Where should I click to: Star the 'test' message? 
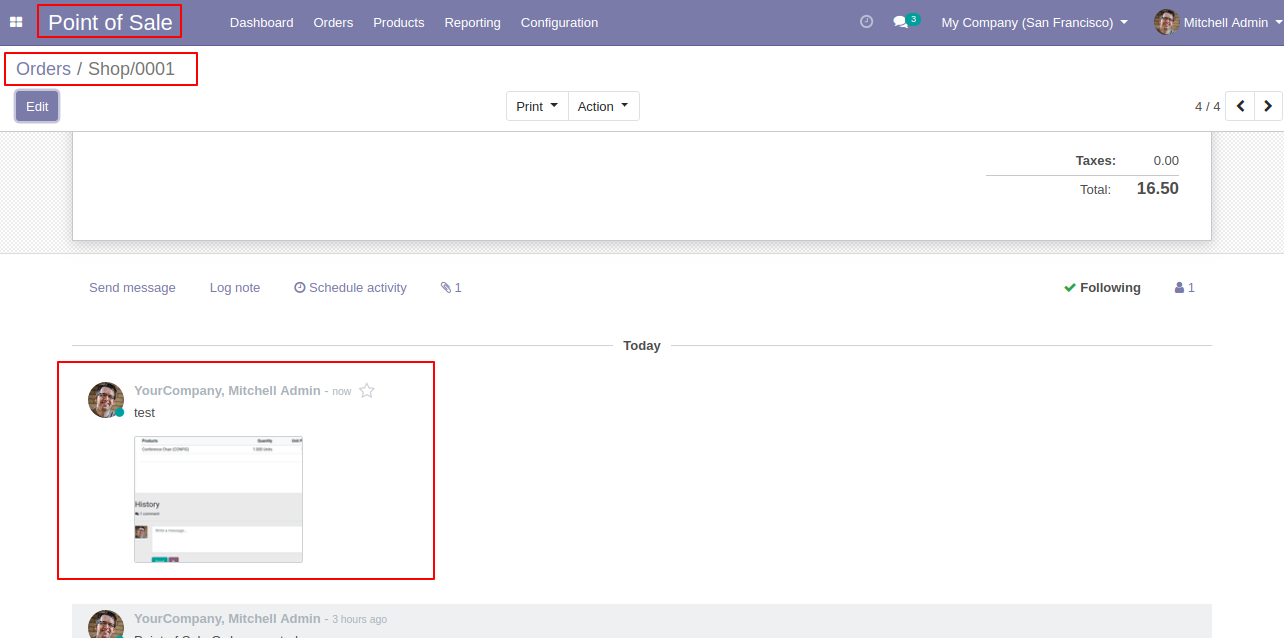click(367, 391)
